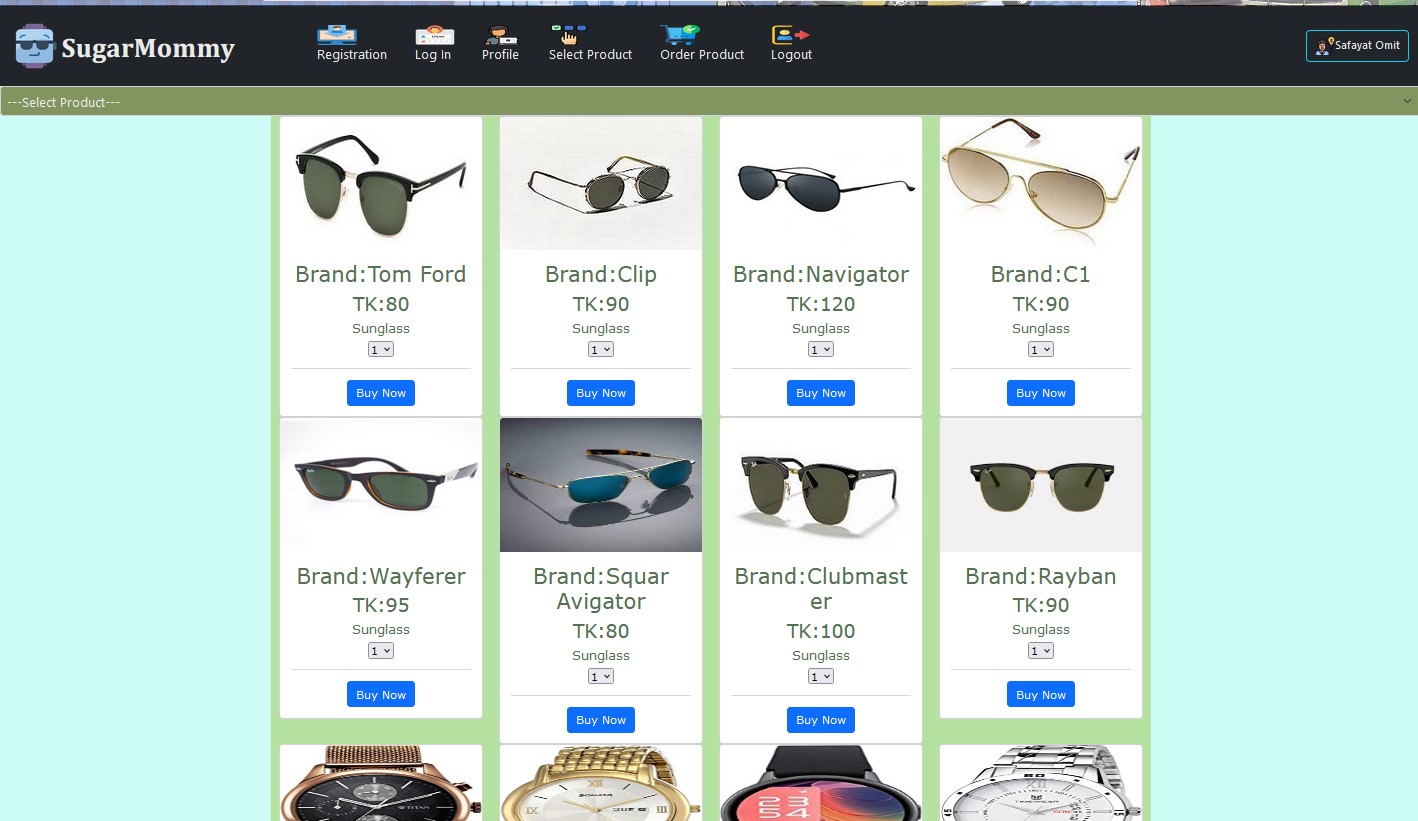
Task: Buy the Tom Ford sunglasses now
Action: click(x=381, y=393)
